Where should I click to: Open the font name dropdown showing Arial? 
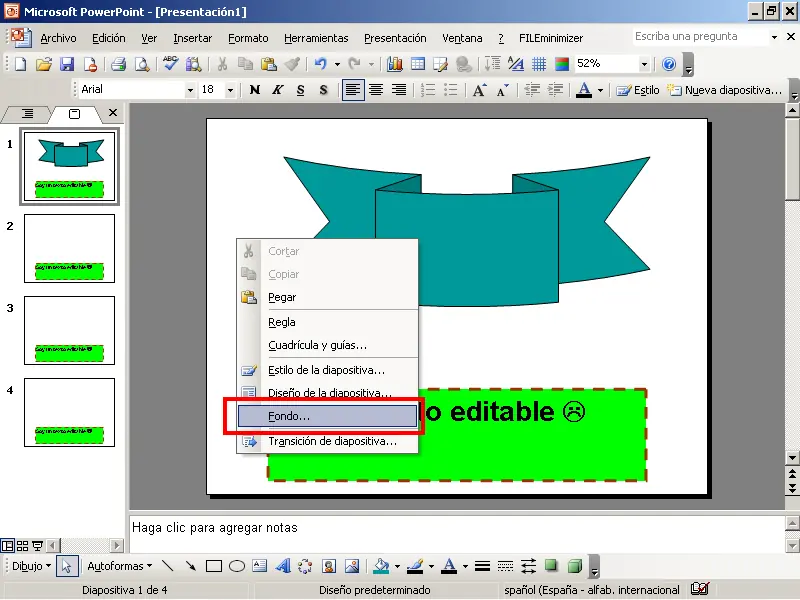pyautogui.click(x=190, y=90)
